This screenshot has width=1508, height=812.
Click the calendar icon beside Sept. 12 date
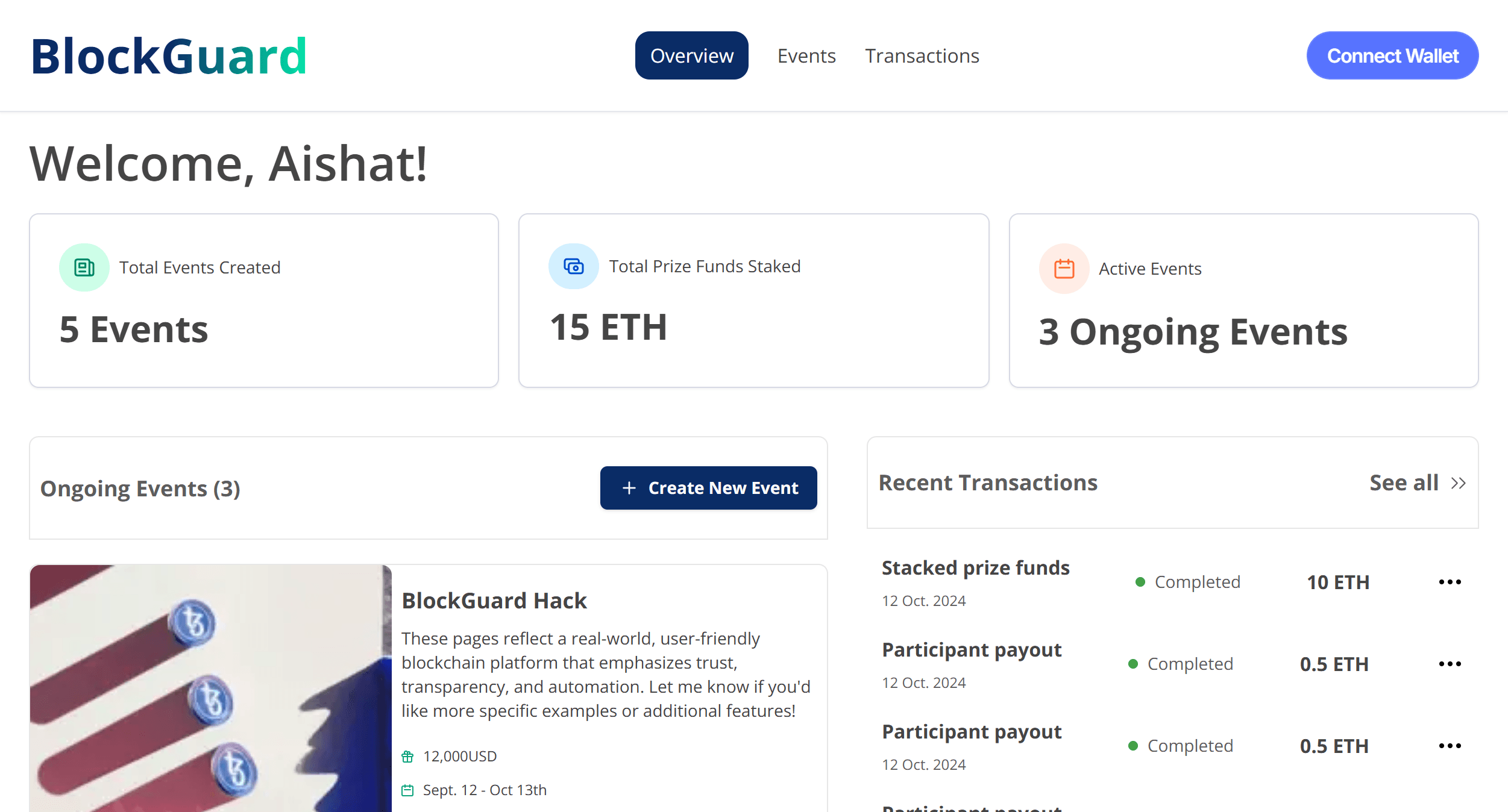tap(408, 790)
